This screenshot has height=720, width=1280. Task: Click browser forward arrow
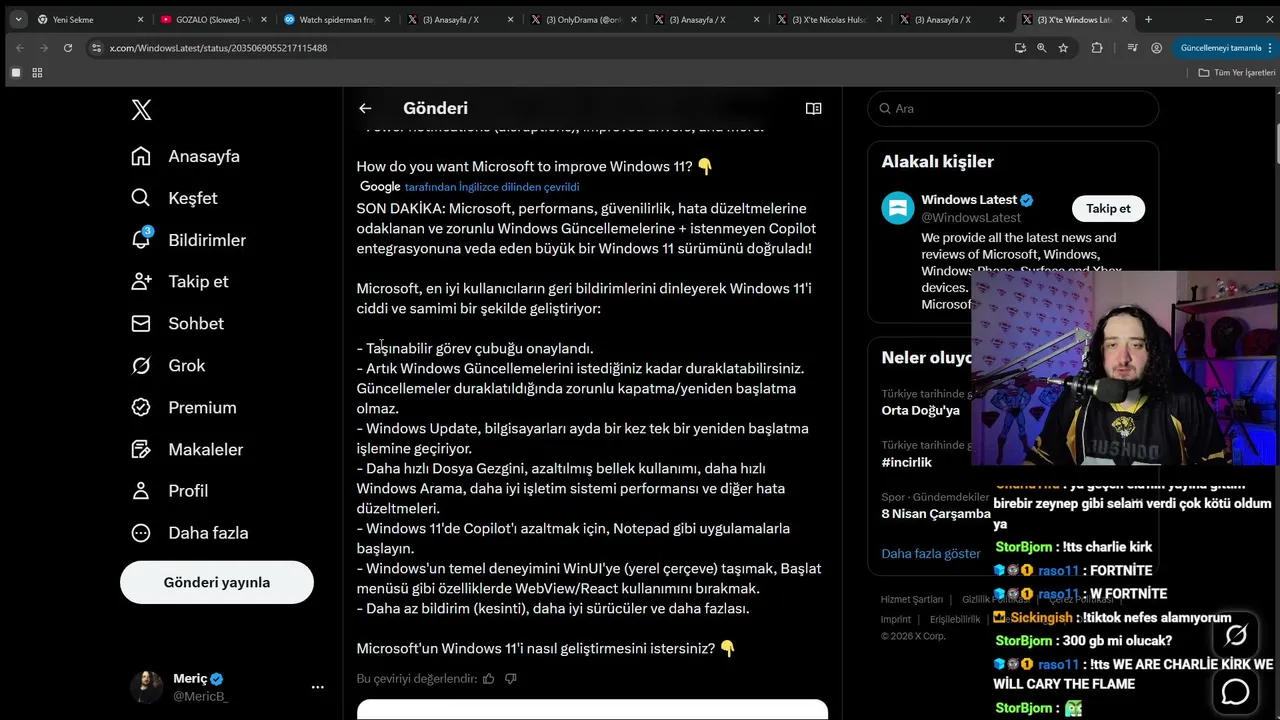(x=44, y=47)
